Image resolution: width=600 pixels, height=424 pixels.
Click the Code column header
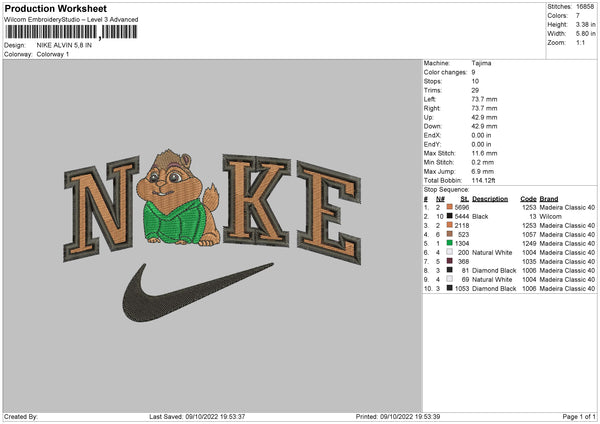tap(528, 199)
